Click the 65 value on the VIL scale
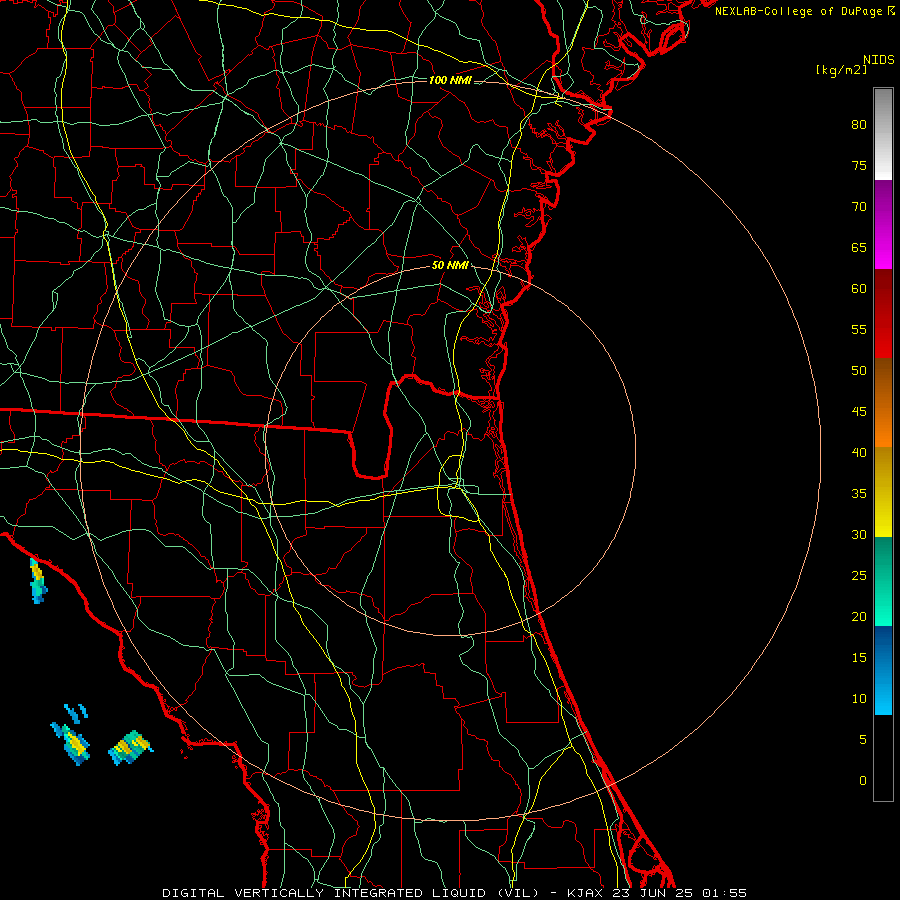The image size is (900, 900). pyautogui.click(x=859, y=247)
